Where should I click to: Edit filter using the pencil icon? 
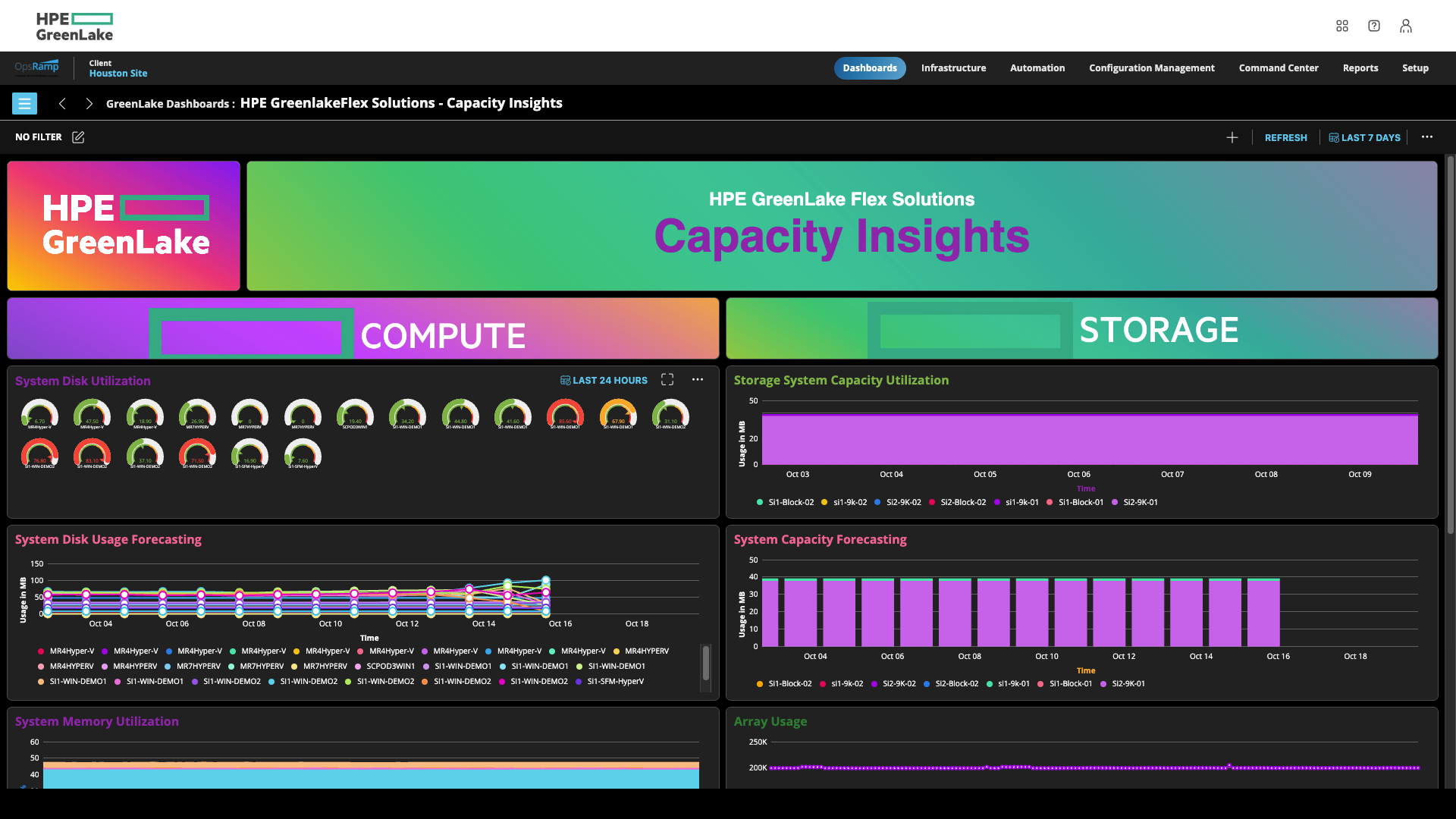click(78, 137)
